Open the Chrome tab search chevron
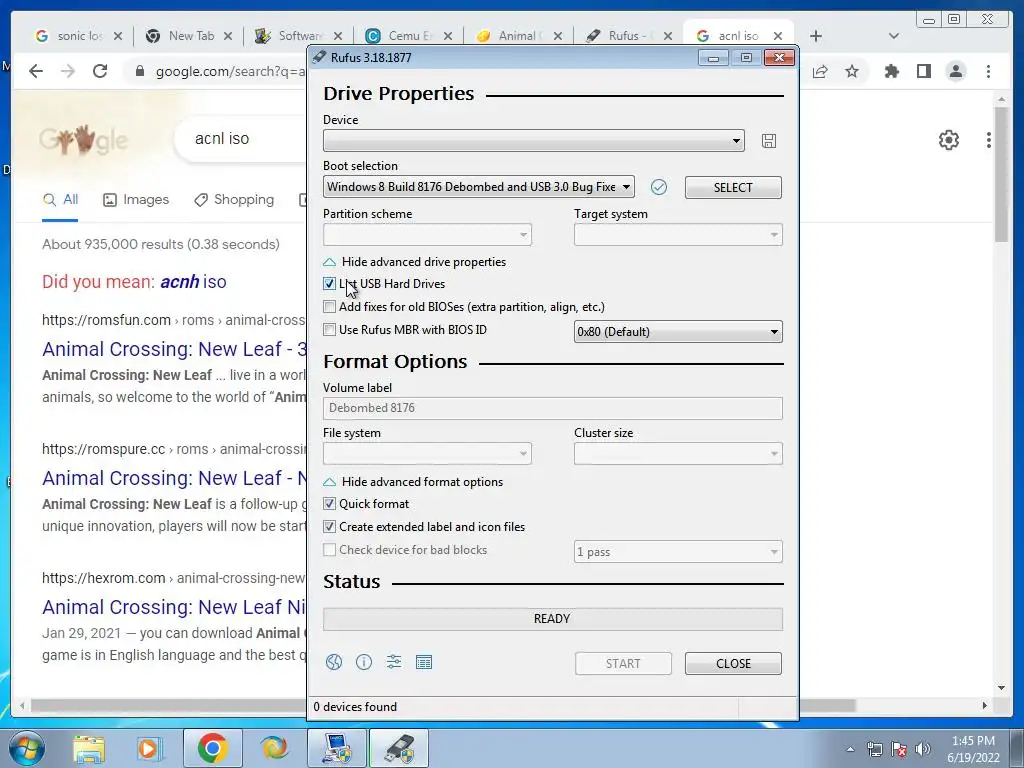 [x=894, y=36]
